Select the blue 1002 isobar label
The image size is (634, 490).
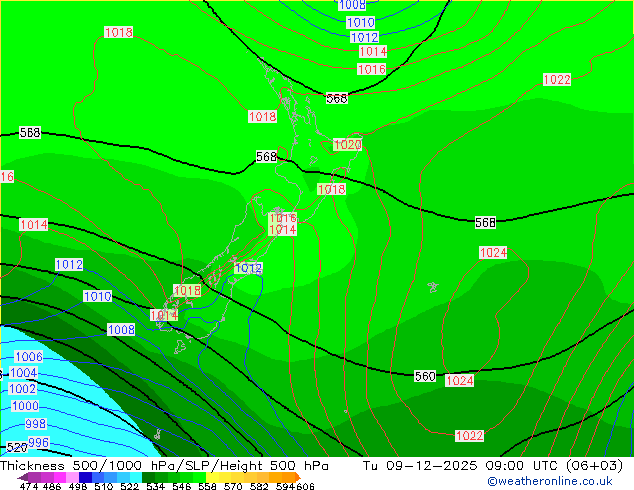(22, 389)
